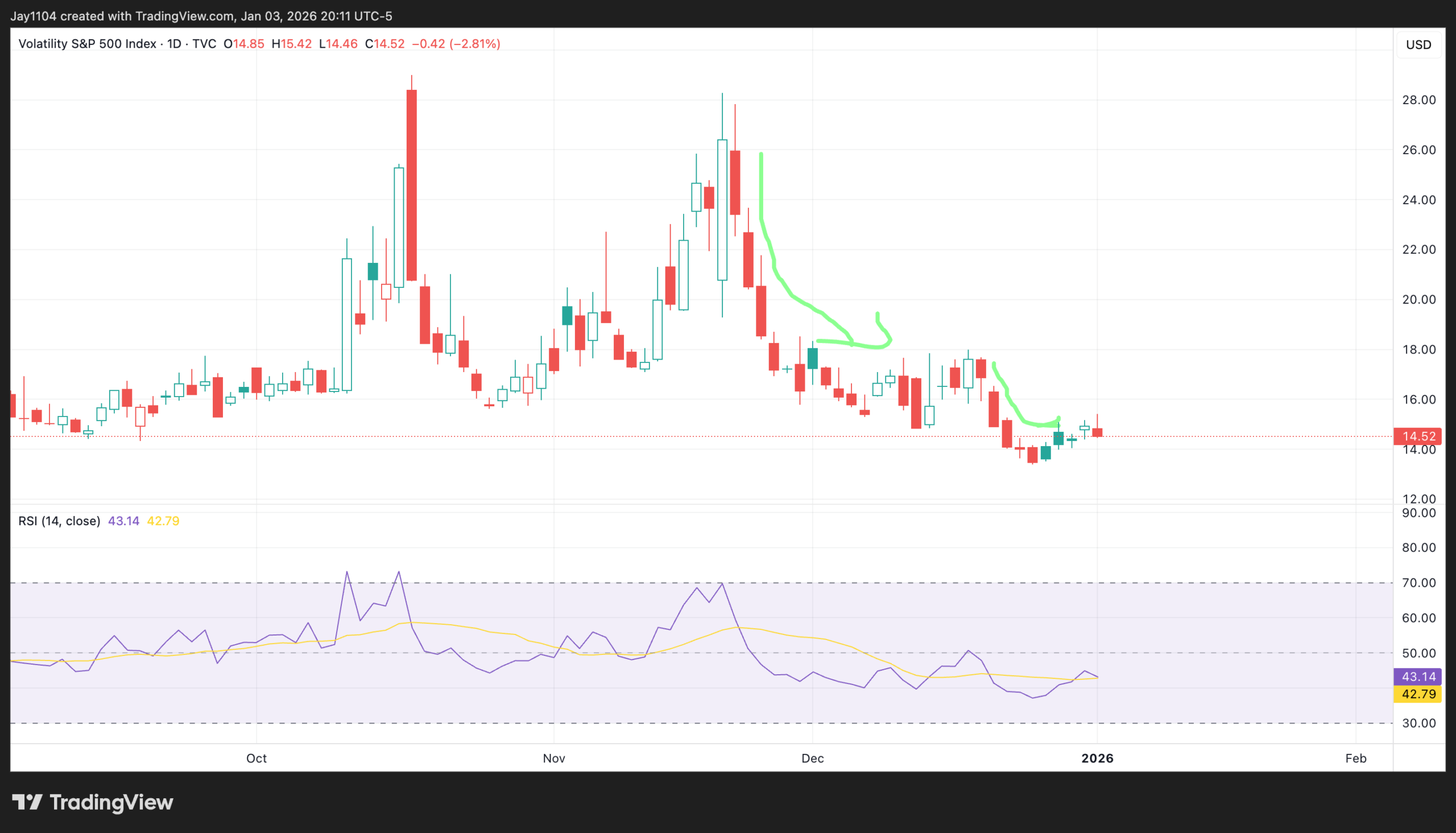Screen dimensions: 1456x833
Task: Open the USD currency selector
Action: pyautogui.click(x=1418, y=44)
